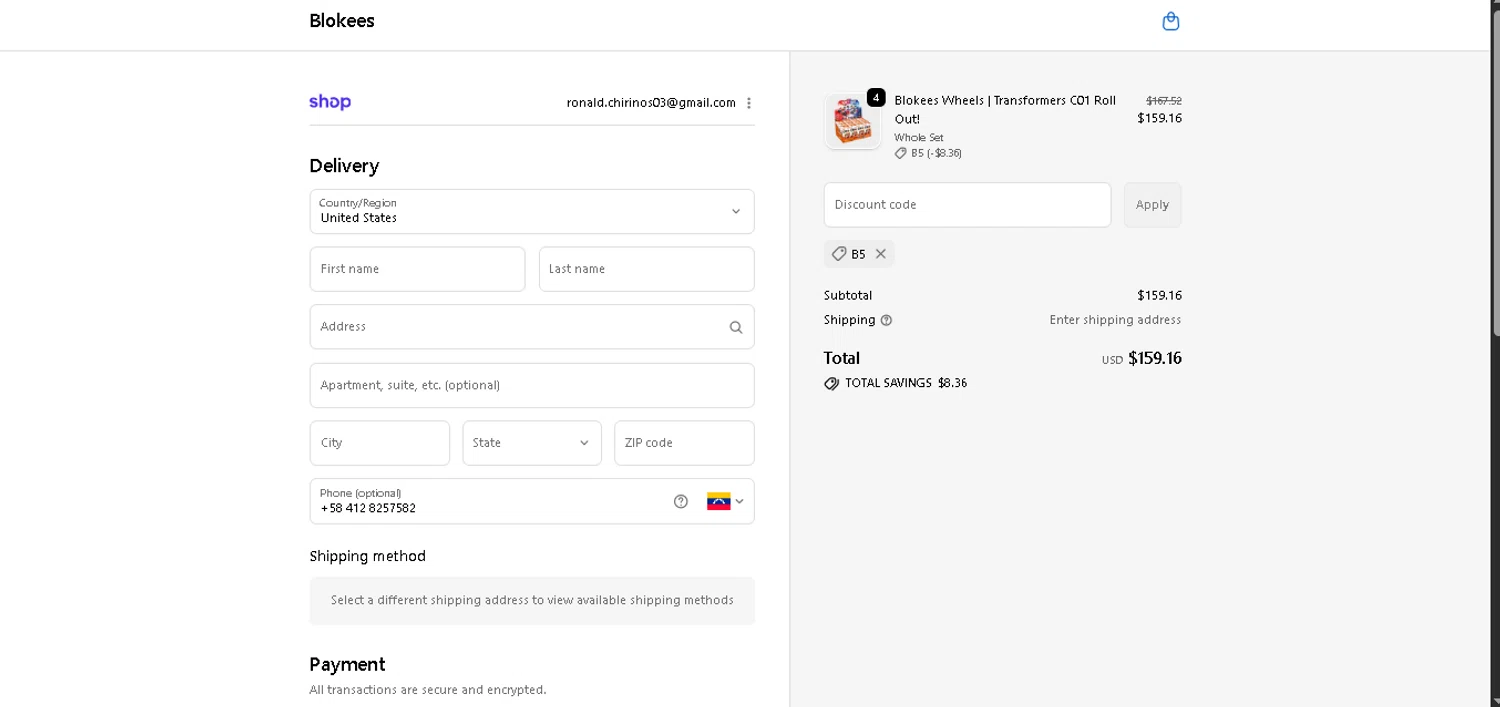Click the quantity badge 4 on product
The width and height of the screenshot is (1500, 707).
876,98
